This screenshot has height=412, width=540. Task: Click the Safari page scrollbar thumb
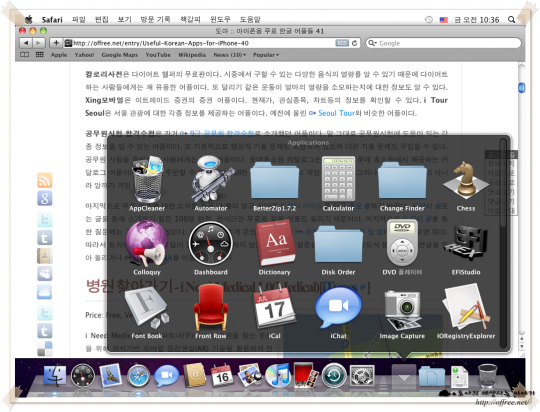pyautogui.click(x=522, y=87)
